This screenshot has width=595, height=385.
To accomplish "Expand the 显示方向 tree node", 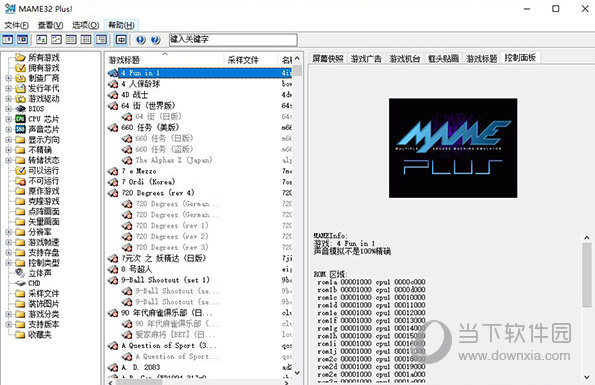I will point(8,140).
